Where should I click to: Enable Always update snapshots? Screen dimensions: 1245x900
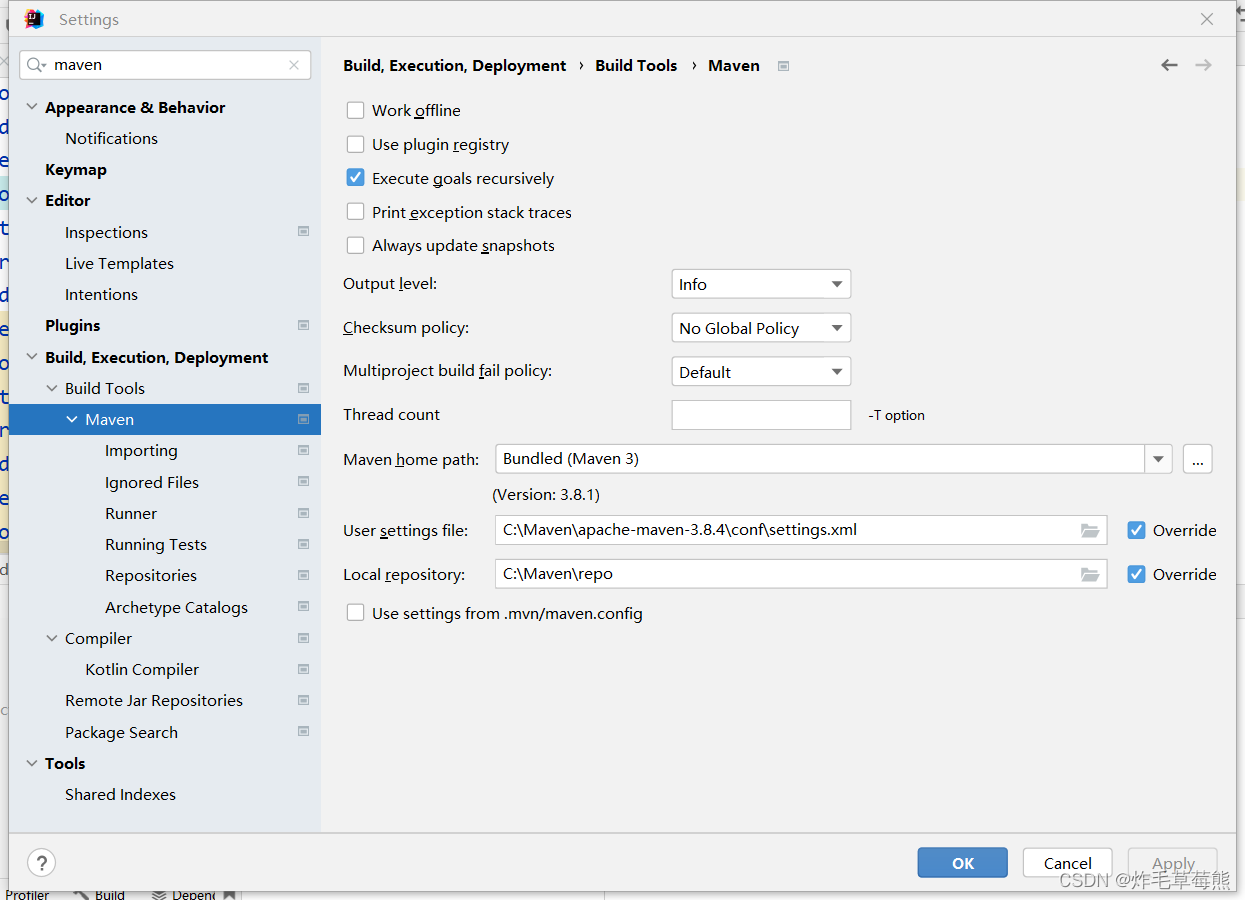point(355,245)
